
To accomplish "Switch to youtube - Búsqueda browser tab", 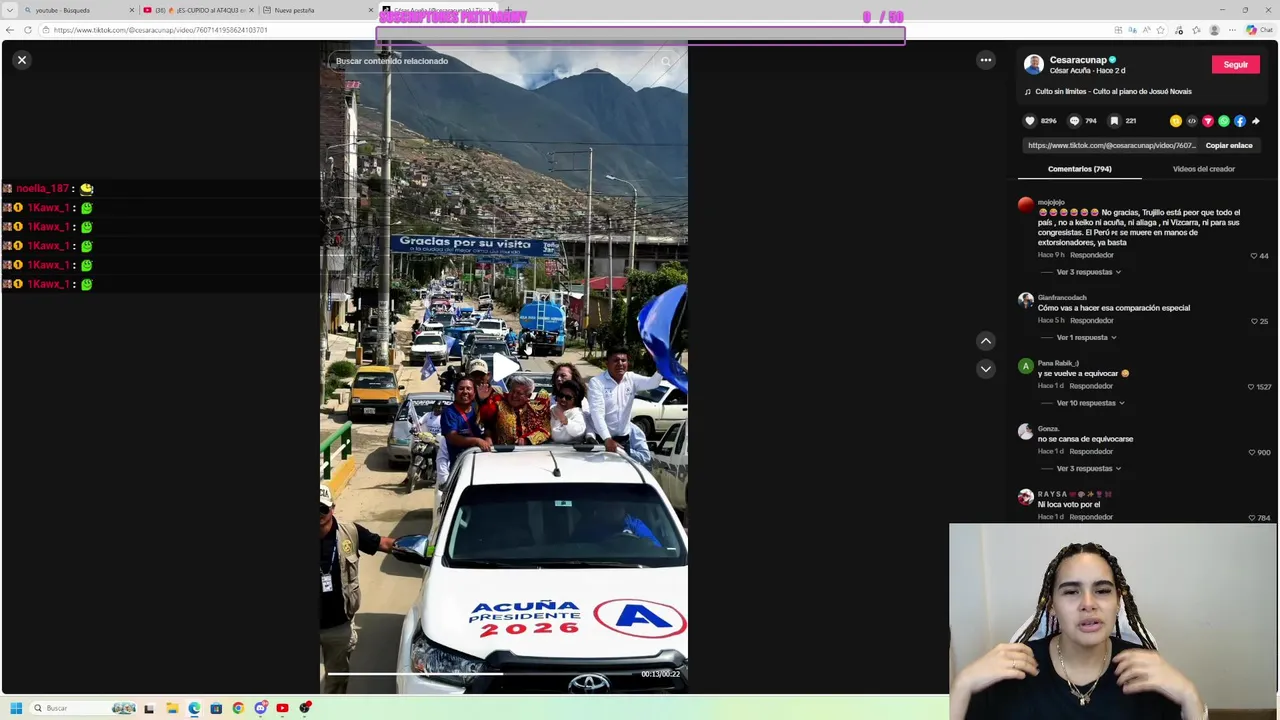I will (78, 10).
